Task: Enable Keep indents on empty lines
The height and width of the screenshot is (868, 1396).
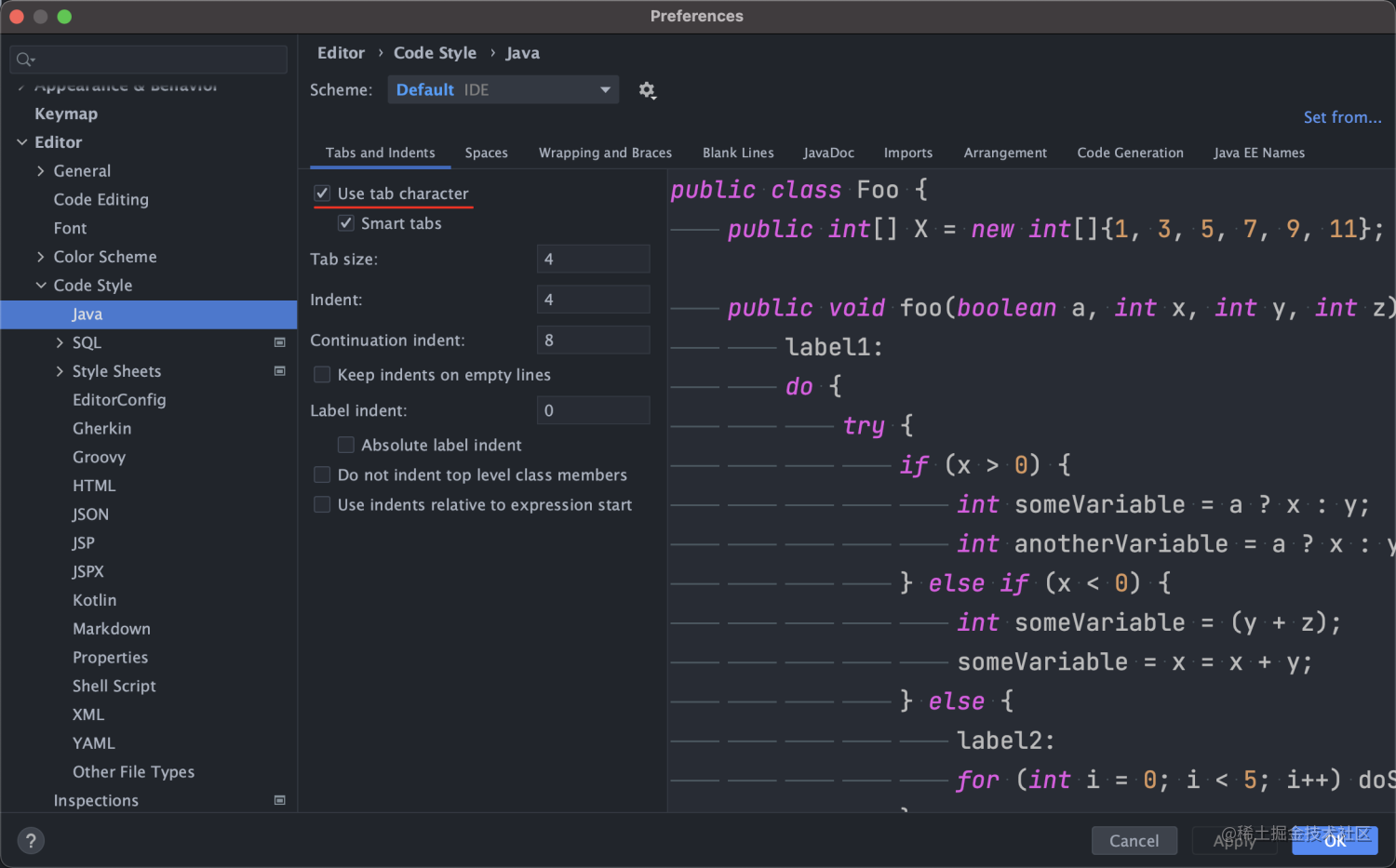Action: pos(322,375)
